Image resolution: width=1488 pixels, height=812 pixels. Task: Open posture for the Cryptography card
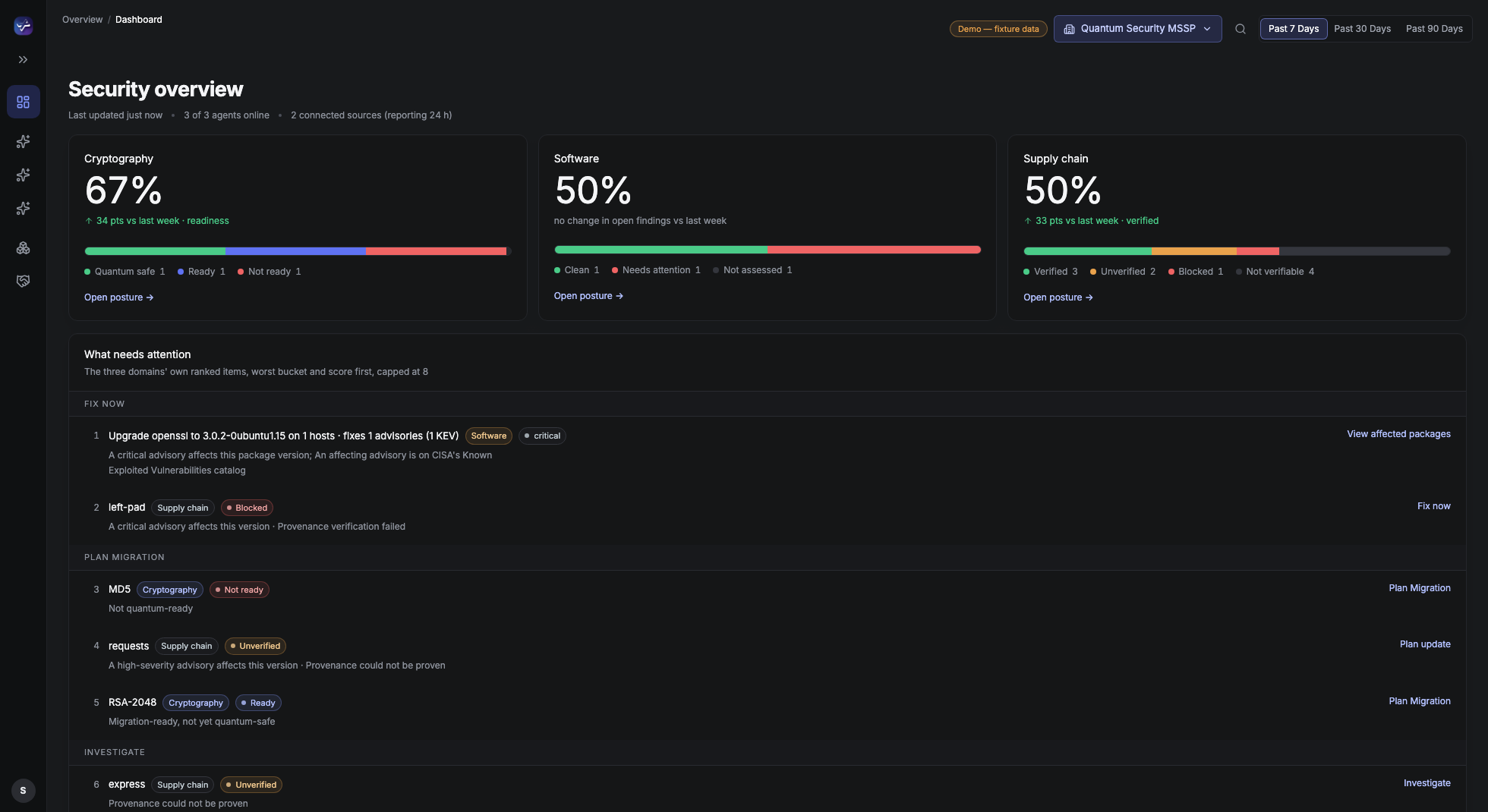click(x=118, y=297)
